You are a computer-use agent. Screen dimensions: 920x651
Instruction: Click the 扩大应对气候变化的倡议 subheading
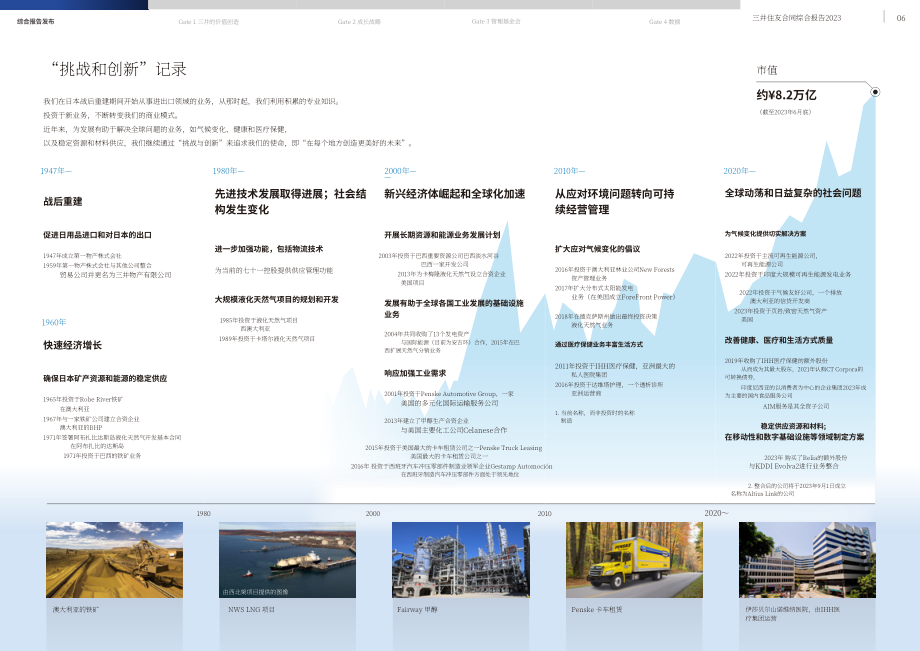pos(597,249)
